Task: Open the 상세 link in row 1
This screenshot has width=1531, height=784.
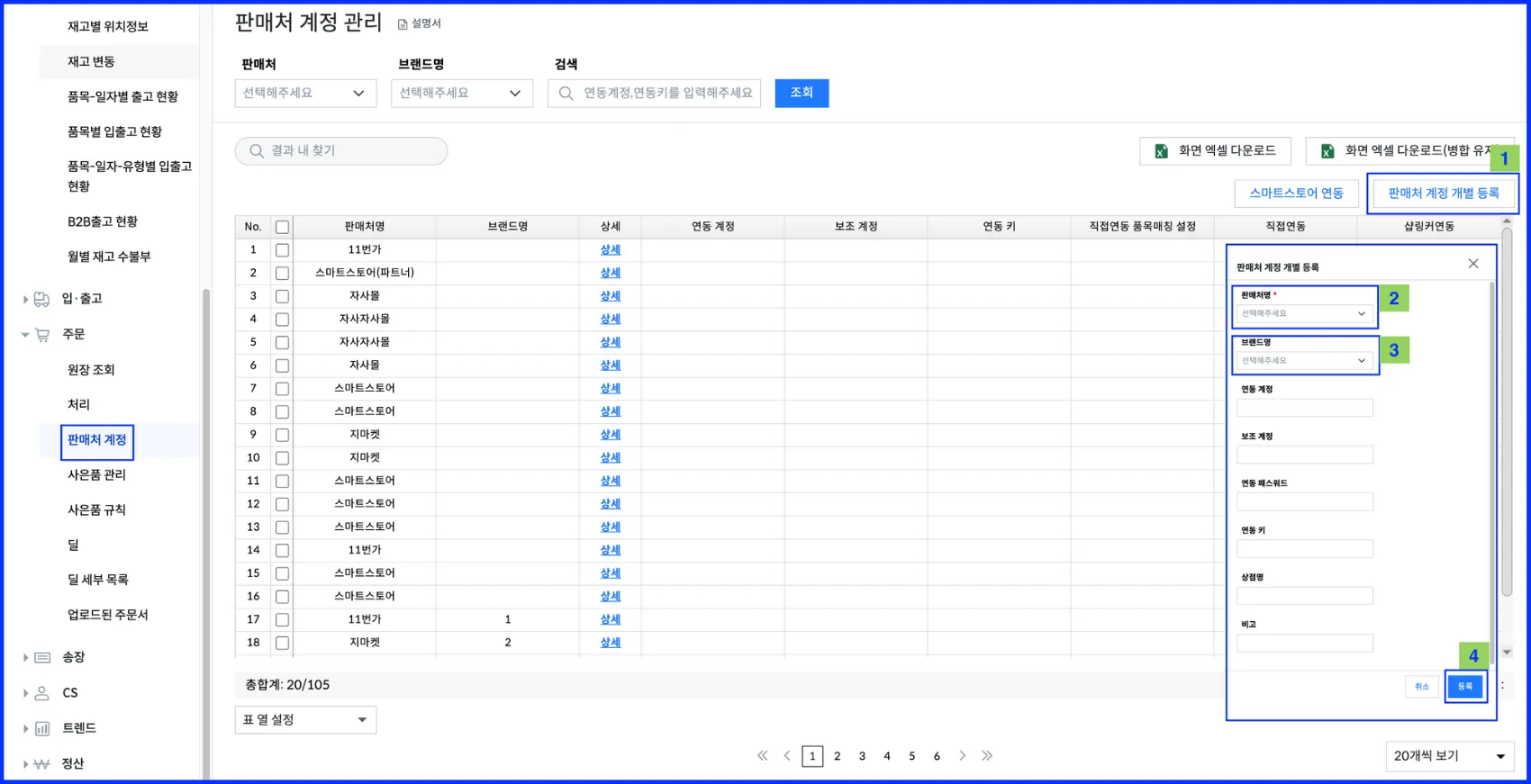Action: click(611, 250)
